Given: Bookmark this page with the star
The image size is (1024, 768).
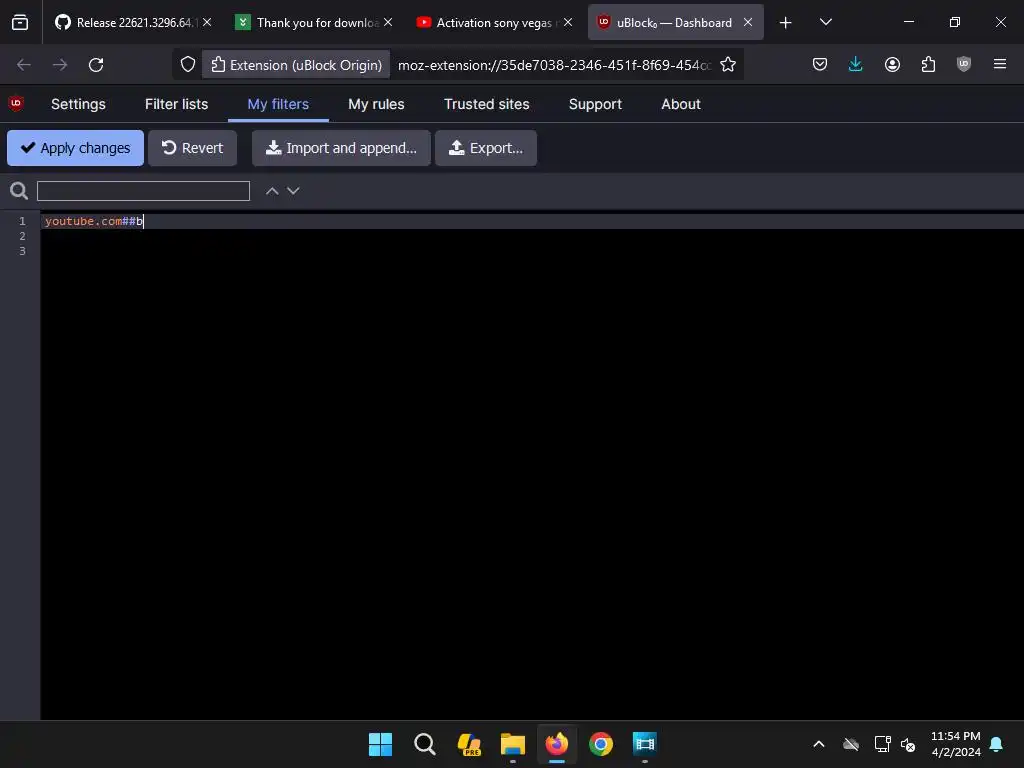Looking at the screenshot, I should tap(728, 65).
